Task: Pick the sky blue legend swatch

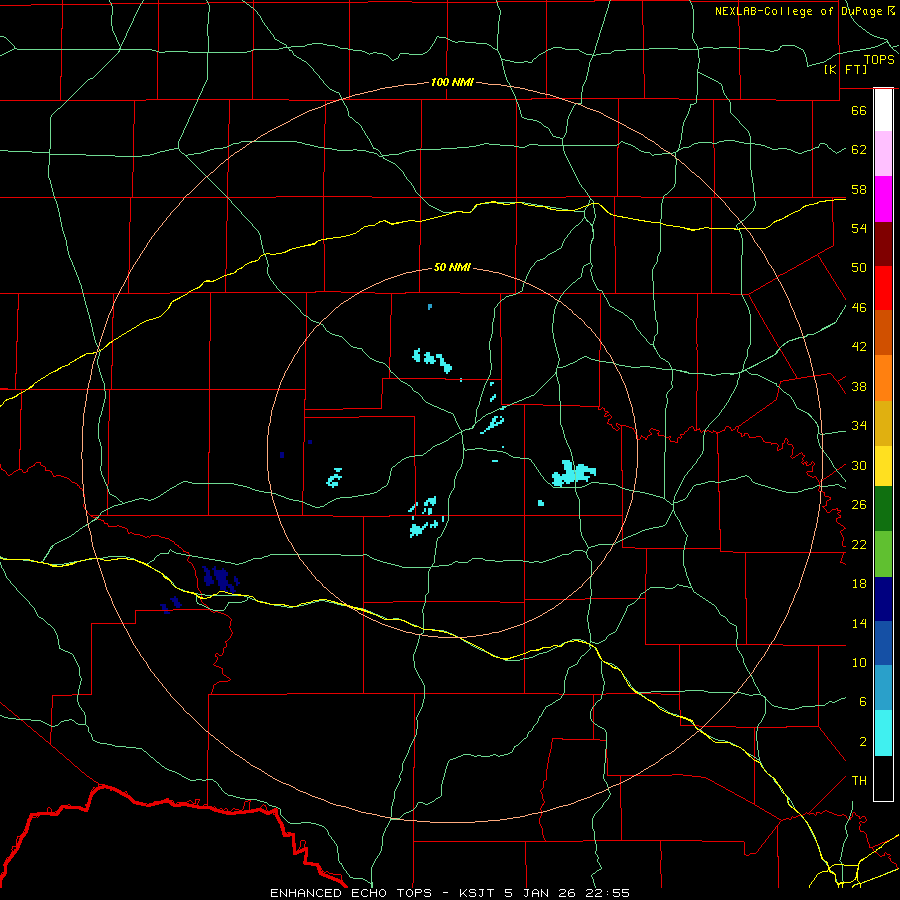Action: tap(883, 688)
